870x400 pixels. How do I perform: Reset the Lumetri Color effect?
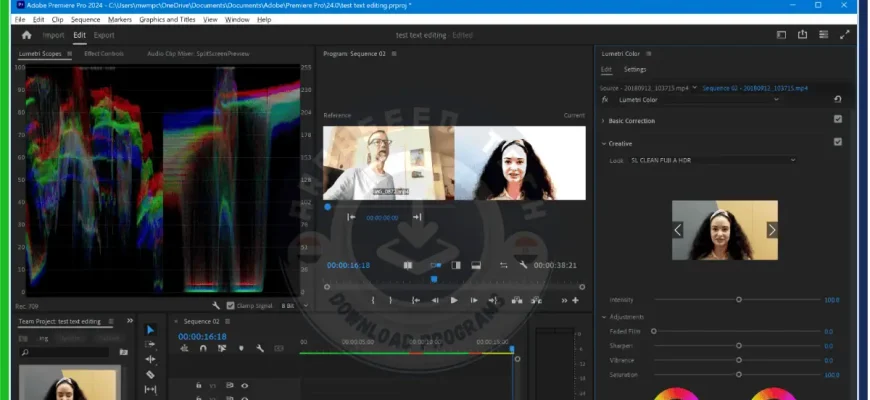[x=837, y=100]
